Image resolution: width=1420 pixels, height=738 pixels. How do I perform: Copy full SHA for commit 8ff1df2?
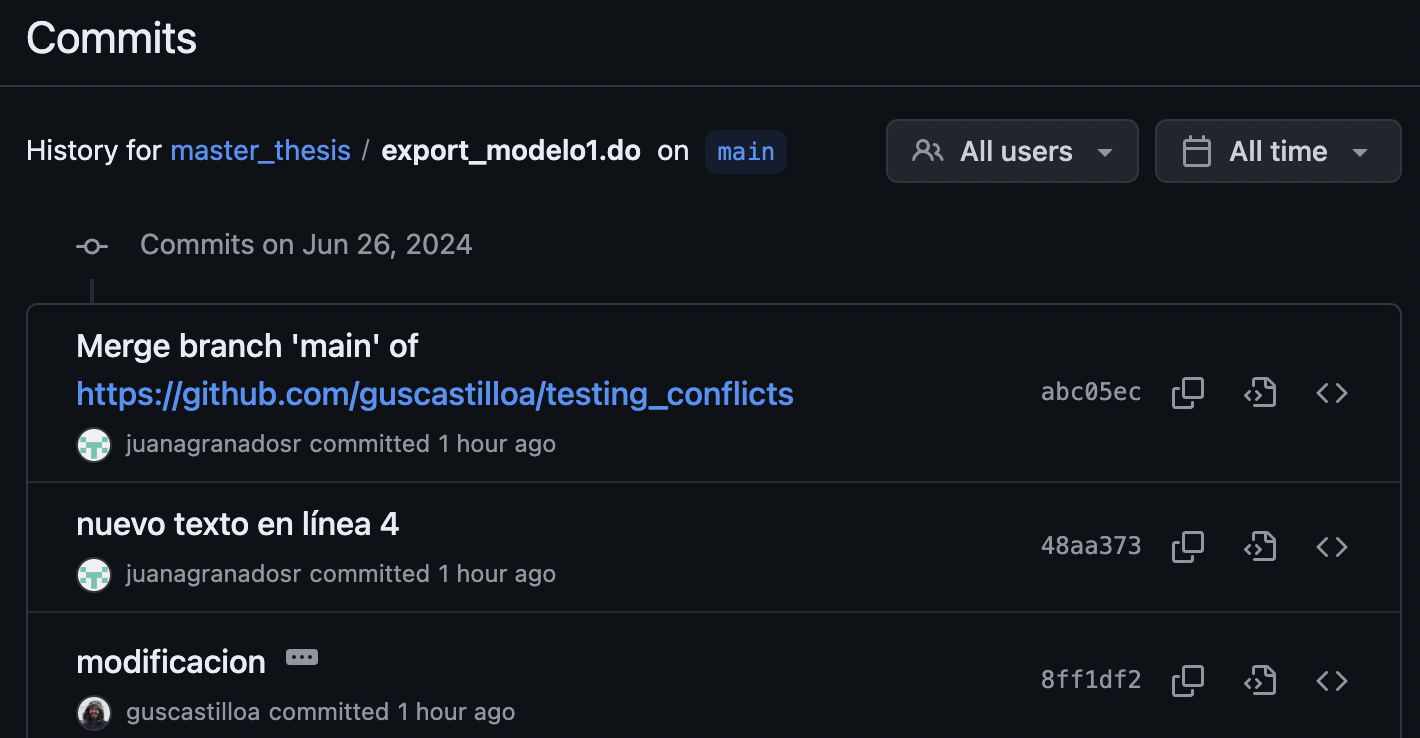(1187, 680)
